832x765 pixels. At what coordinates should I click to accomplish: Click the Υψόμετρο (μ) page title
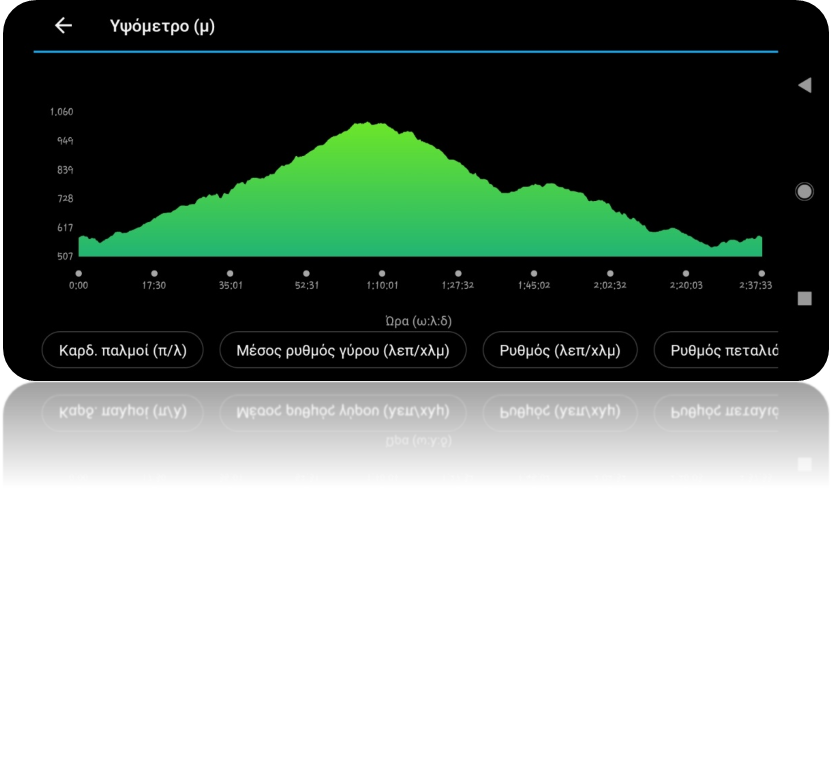[162, 26]
